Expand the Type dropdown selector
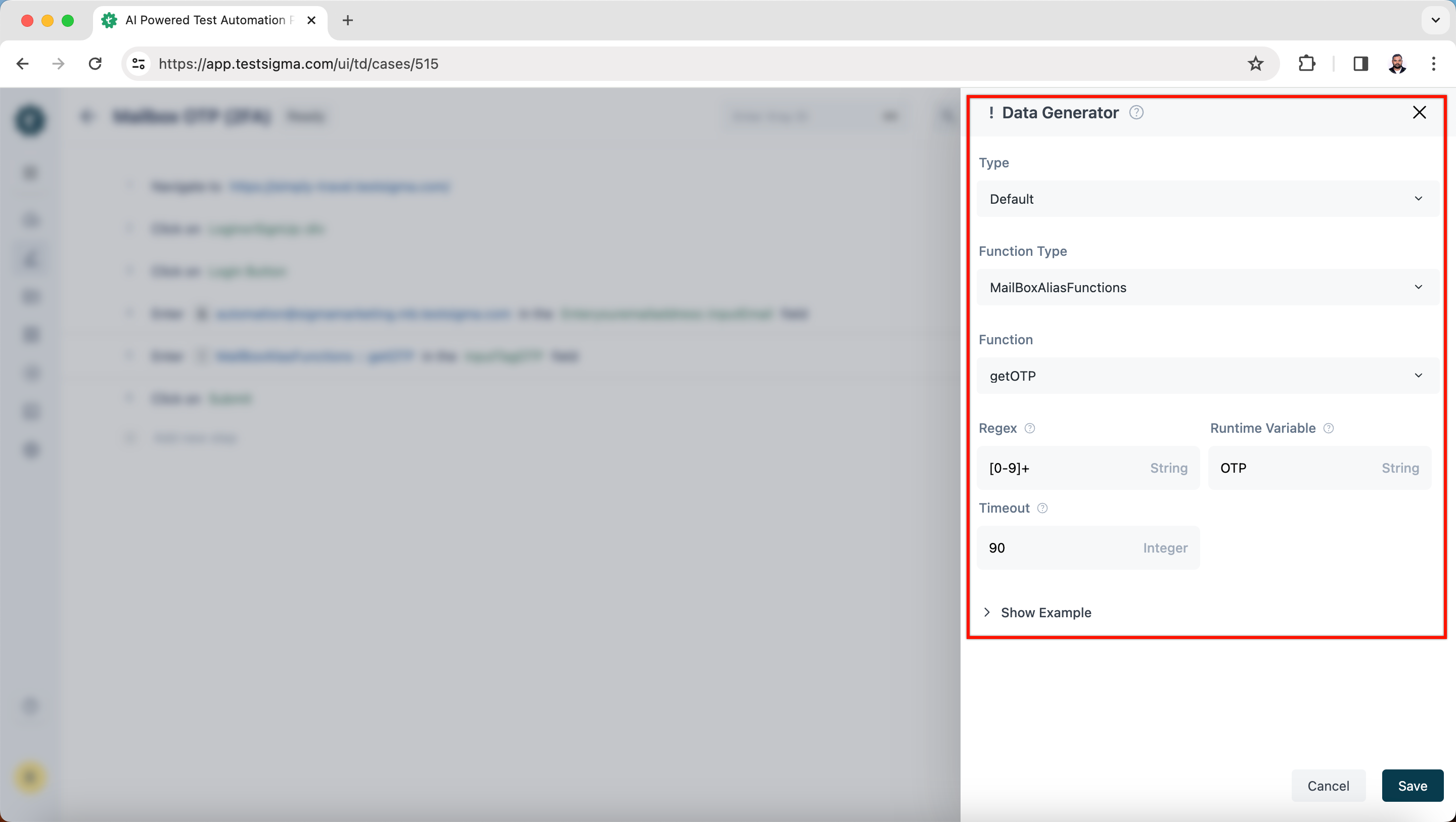Viewport: 1456px width, 822px height. click(1204, 198)
